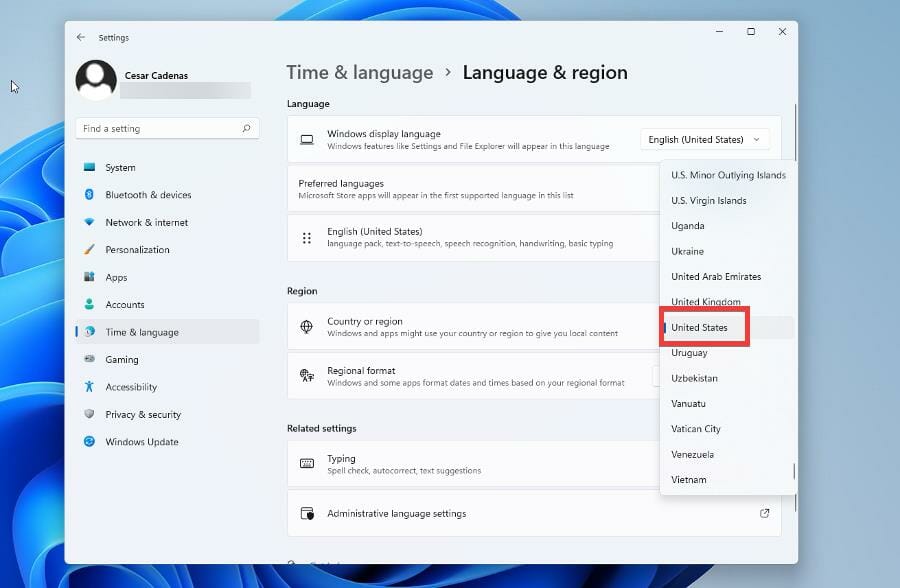900x588 pixels.
Task: Click the Regional format icon
Action: click(x=307, y=376)
